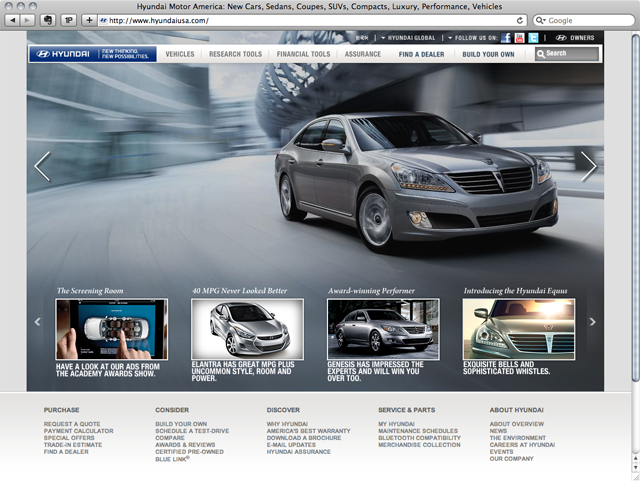Open the 1Password toolbar button
Screen dimensions: 640x481
(69, 20)
